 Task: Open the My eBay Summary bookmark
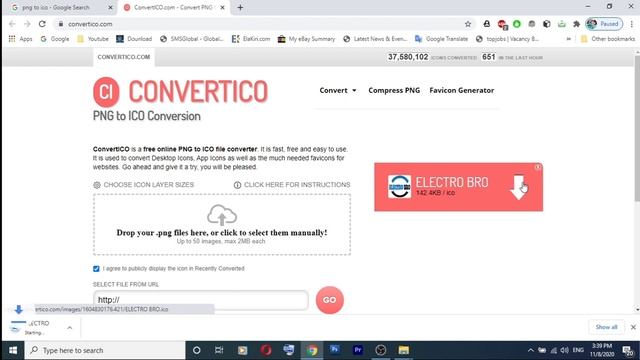pos(306,39)
